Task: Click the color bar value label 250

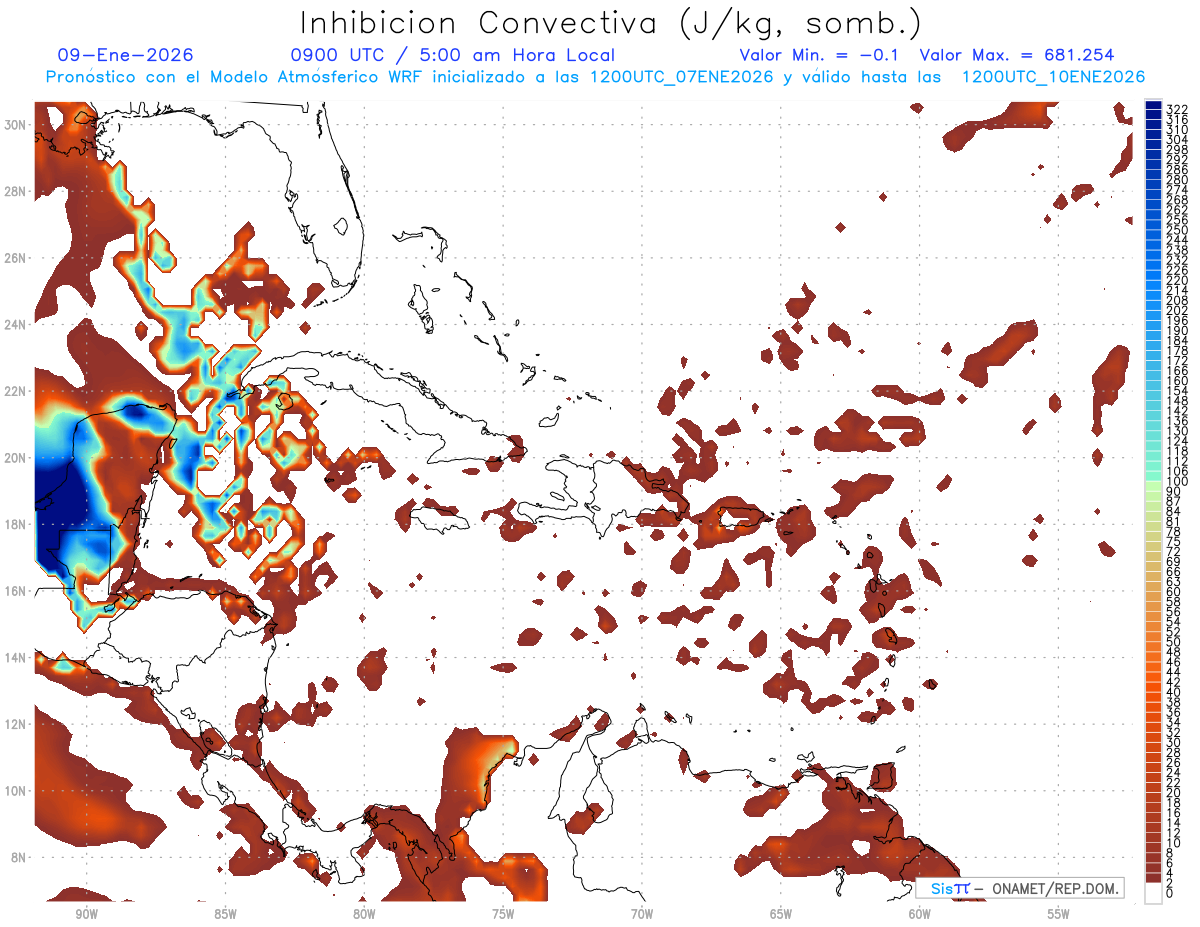Action: coord(1176,231)
